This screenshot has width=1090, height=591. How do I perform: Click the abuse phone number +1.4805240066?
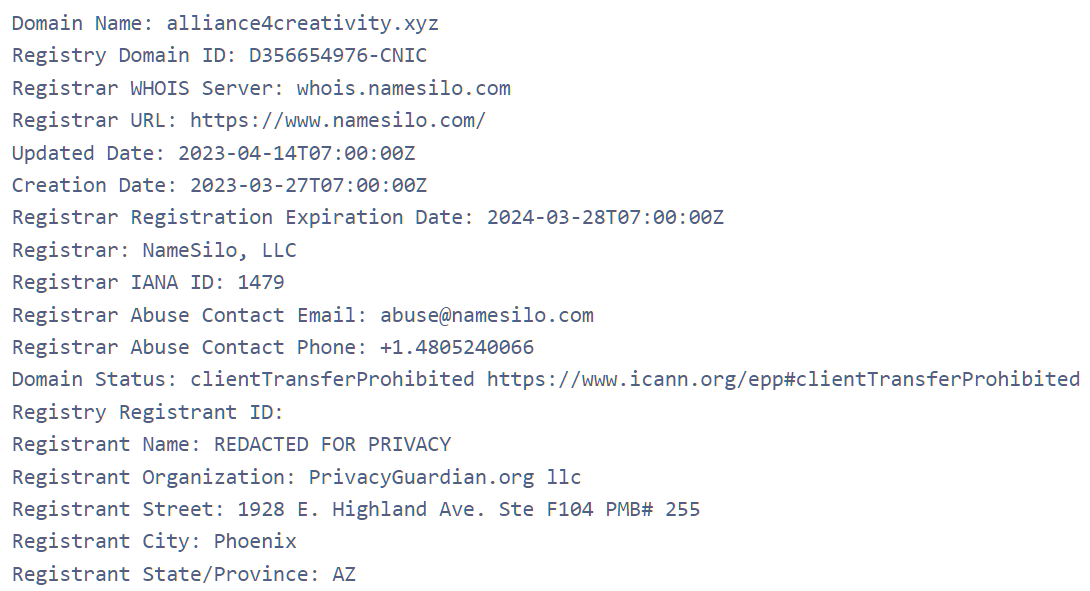[457, 347]
